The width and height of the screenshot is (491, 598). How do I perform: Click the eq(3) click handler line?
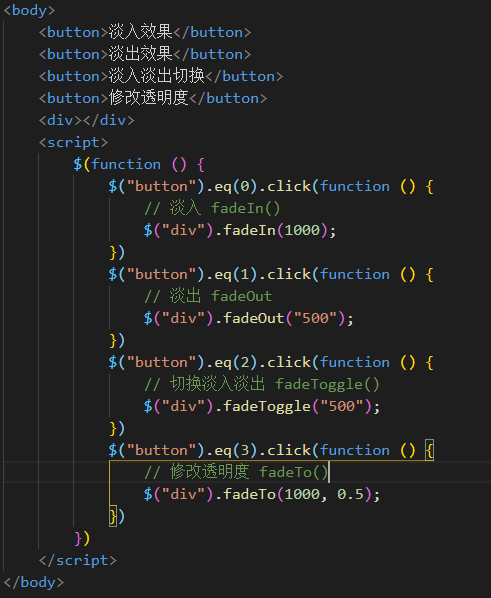271,450
